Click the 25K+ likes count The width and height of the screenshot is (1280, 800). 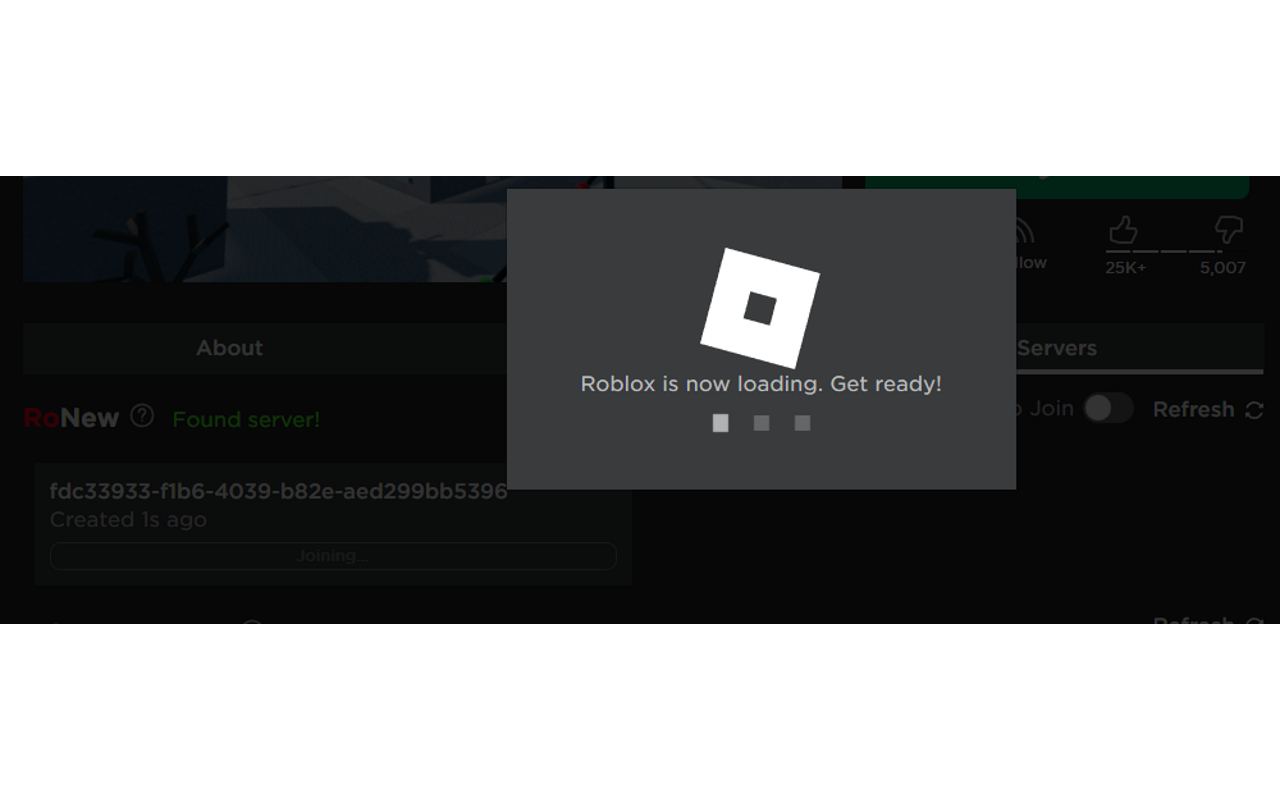tap(1125, 268)
